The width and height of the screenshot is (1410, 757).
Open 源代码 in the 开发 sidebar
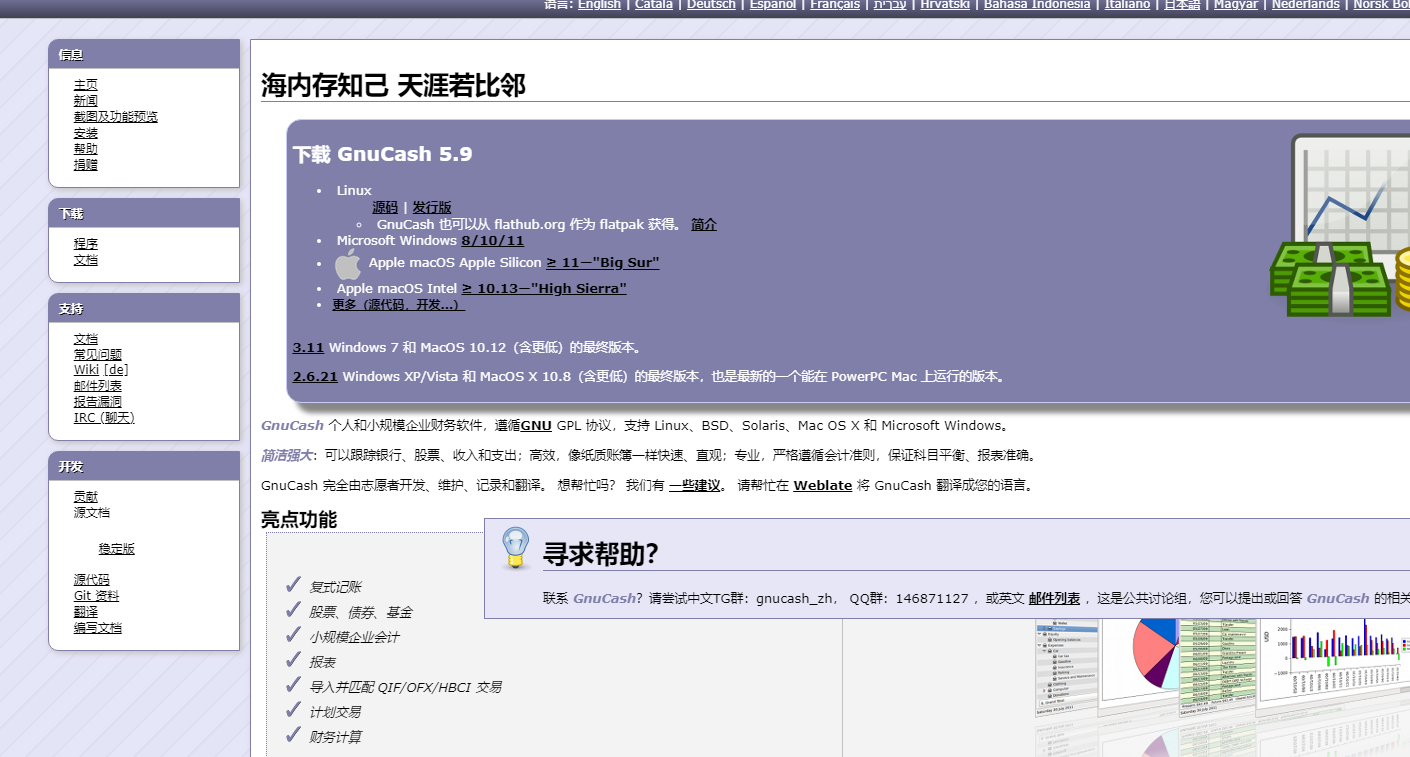[92, 580]
